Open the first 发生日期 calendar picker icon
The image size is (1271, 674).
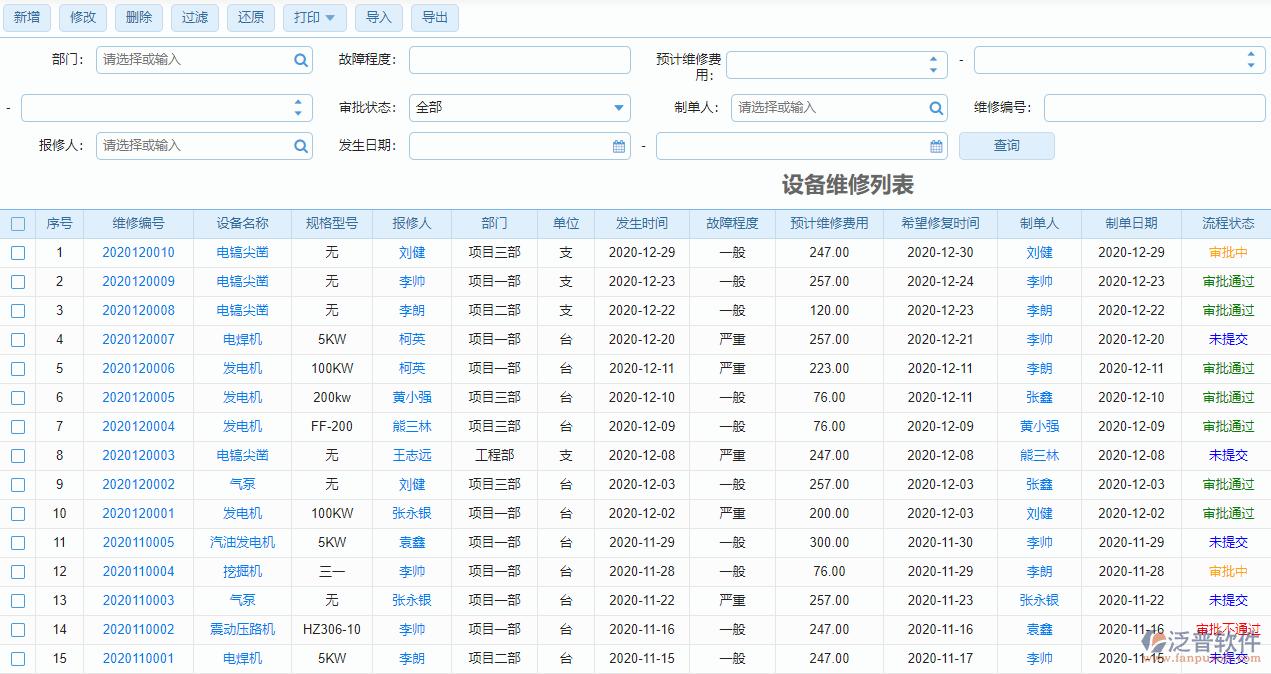coord(619,145)
